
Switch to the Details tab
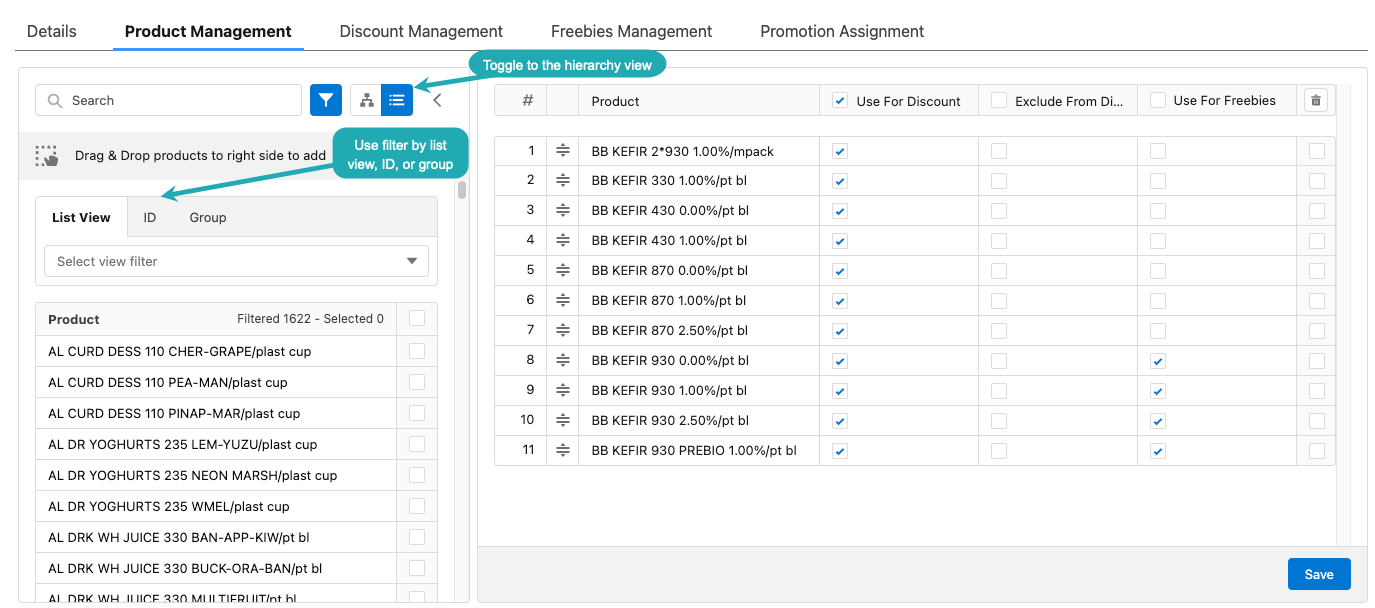point(51,31)
